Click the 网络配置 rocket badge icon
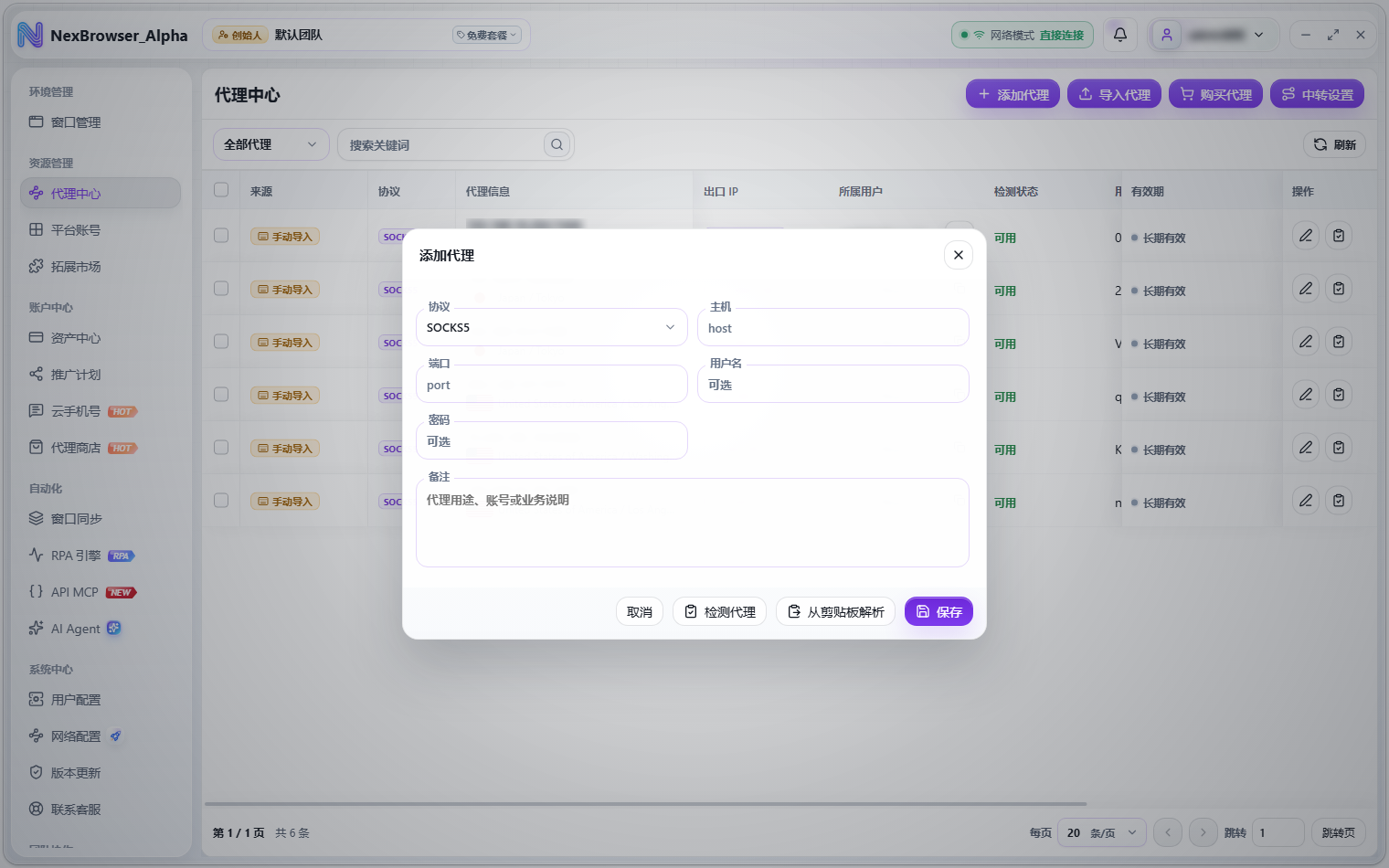This screenshot has width=1389, height=868. point(115,736)
